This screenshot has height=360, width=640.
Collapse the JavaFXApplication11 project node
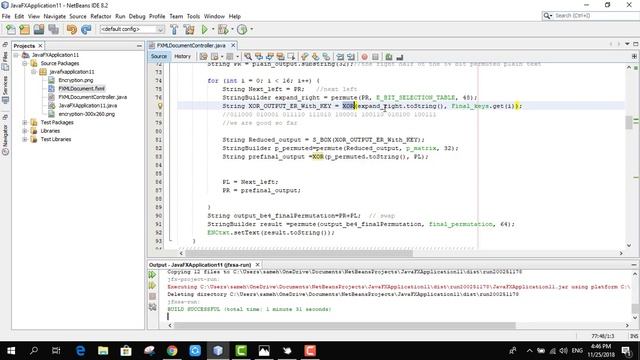coord(16,55)
